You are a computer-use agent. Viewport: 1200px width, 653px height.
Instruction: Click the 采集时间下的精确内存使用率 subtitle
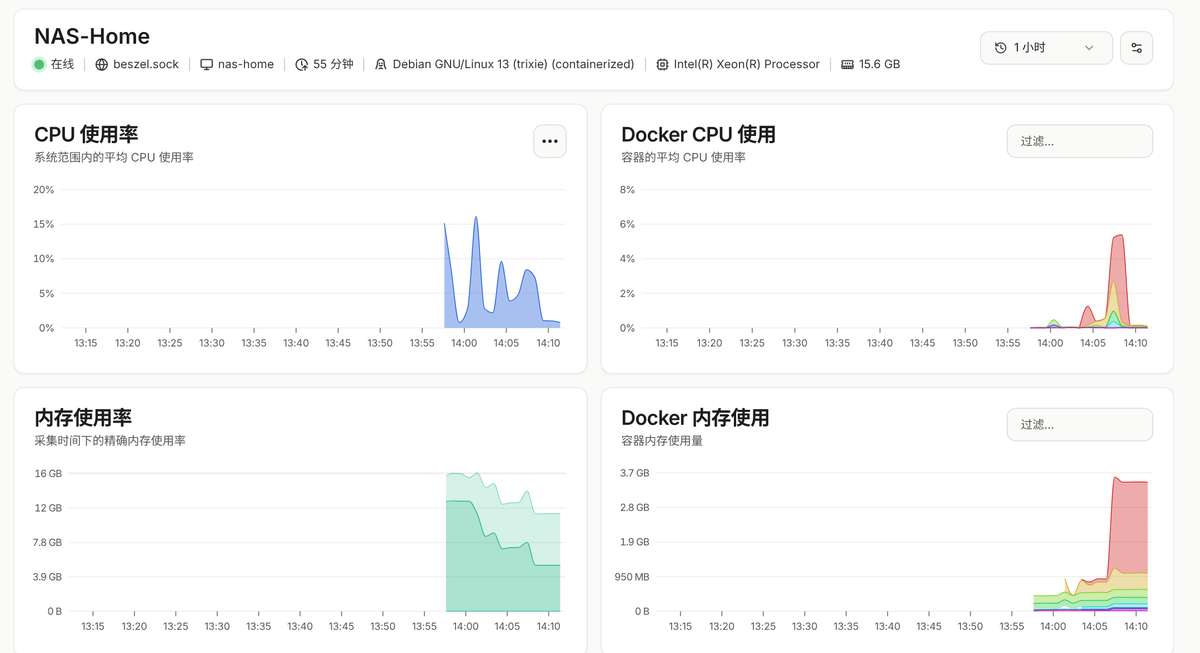(110, 441)
